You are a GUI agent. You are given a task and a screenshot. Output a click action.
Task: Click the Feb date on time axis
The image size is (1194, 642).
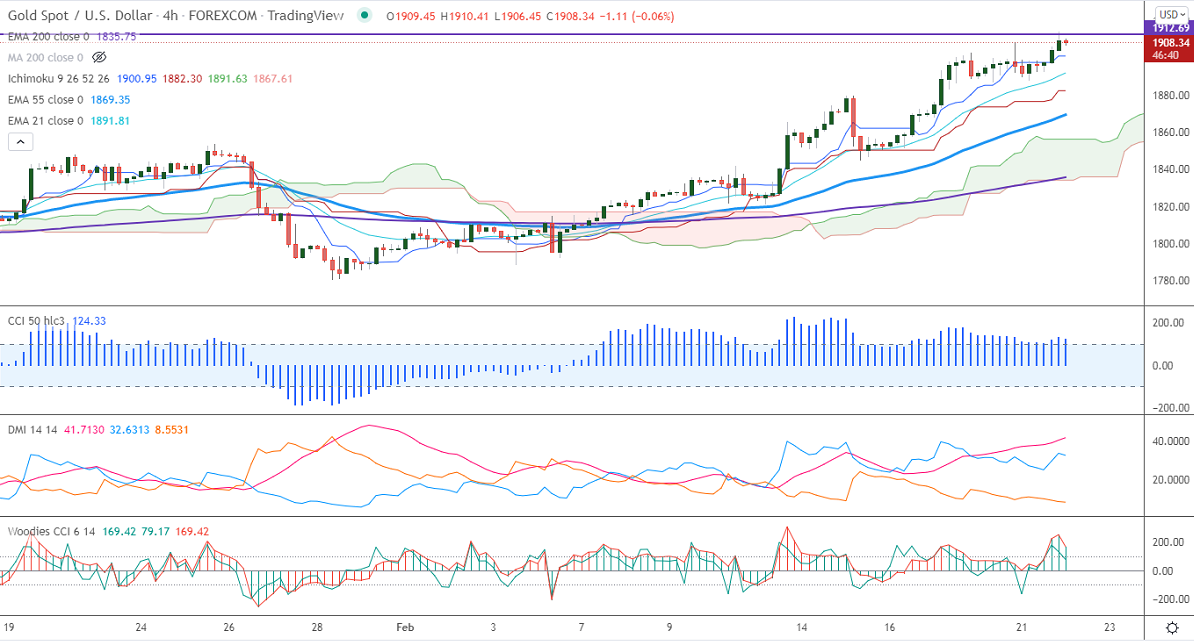405,628
